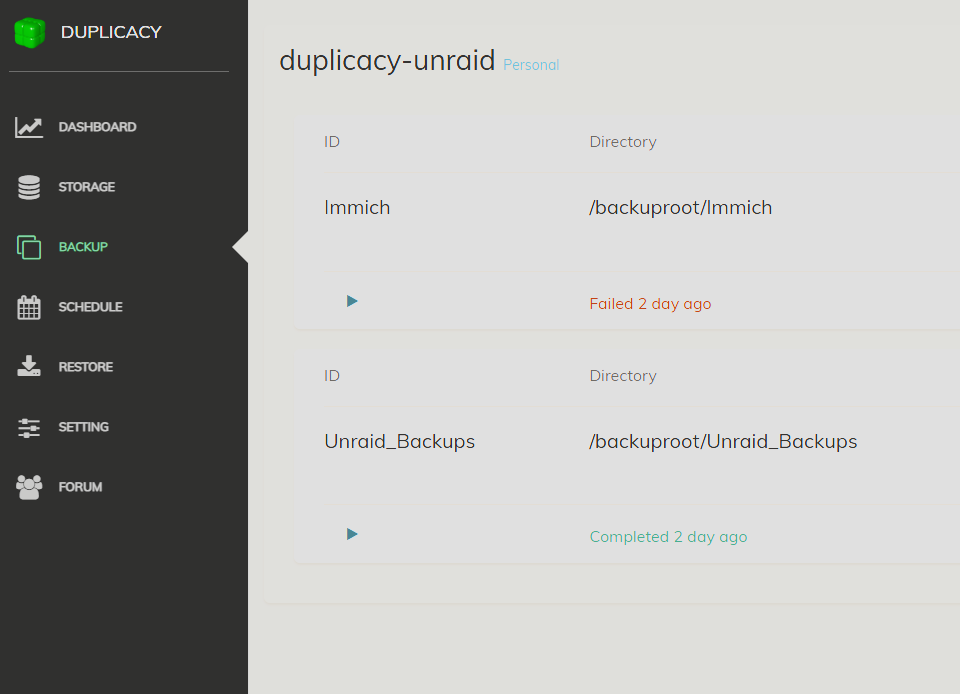Open the Setting sliders icon
This screenshot has height=694, width=960.
(29, 428)
